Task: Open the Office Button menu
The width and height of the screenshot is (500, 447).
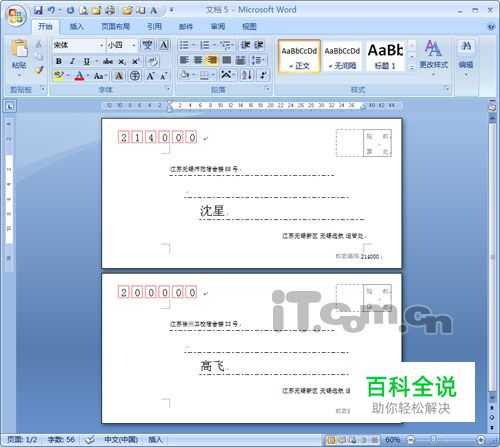Action: pos(15,15)
